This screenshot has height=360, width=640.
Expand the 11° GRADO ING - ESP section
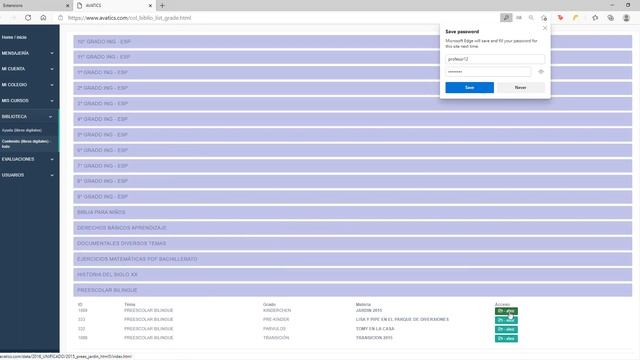353,57
